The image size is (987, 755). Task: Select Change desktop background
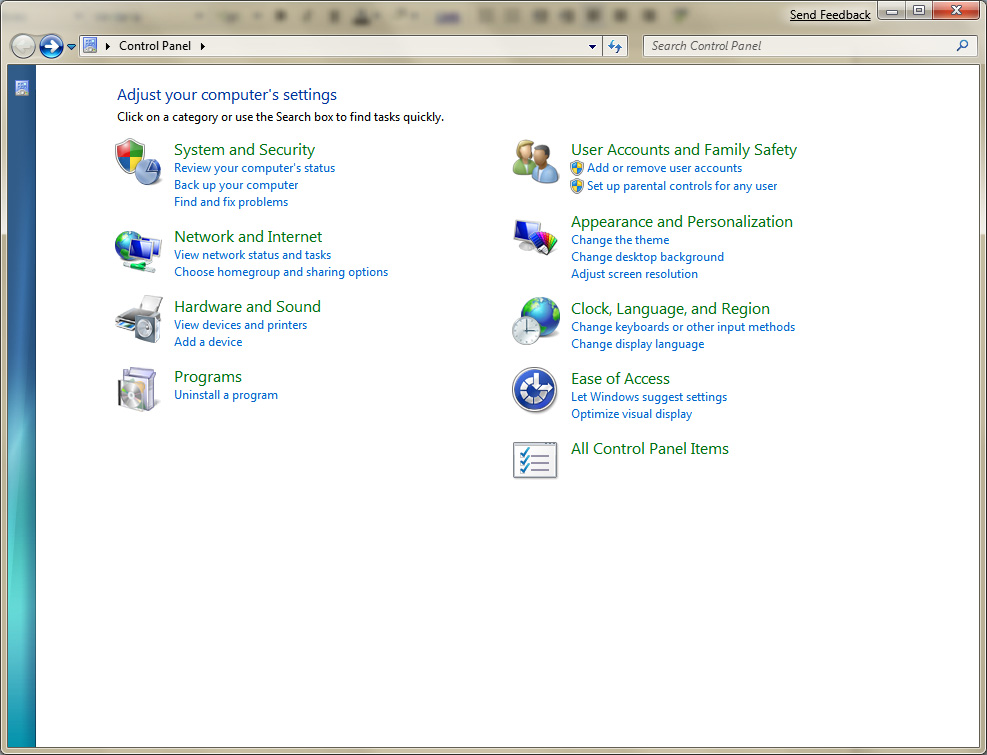647,257
